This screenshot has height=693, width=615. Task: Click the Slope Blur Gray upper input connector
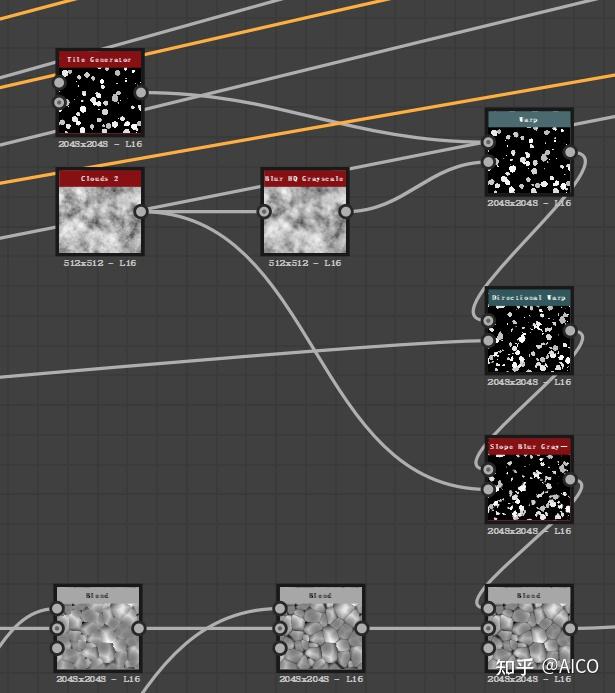[488, 469]
